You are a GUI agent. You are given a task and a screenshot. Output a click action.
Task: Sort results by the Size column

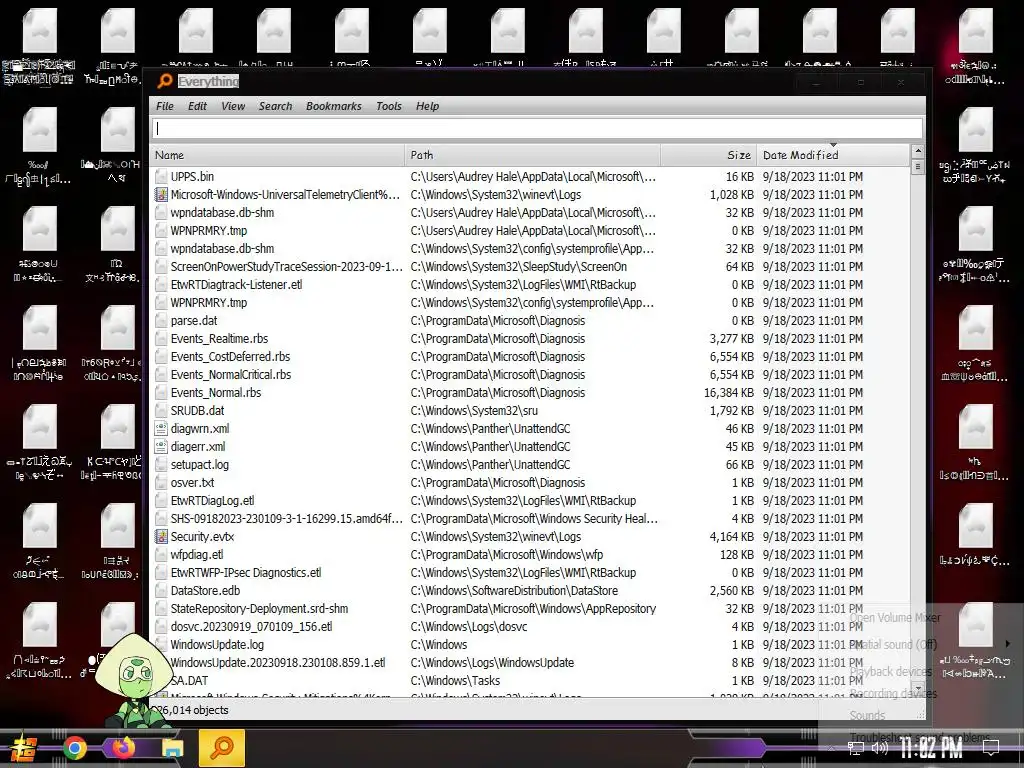[x=709, y=155]
